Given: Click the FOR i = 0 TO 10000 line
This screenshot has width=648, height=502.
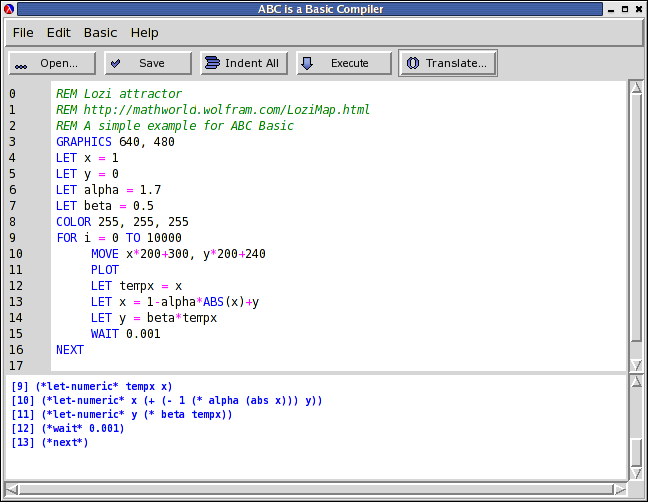Looking at the screenshot, I should 119,238.
